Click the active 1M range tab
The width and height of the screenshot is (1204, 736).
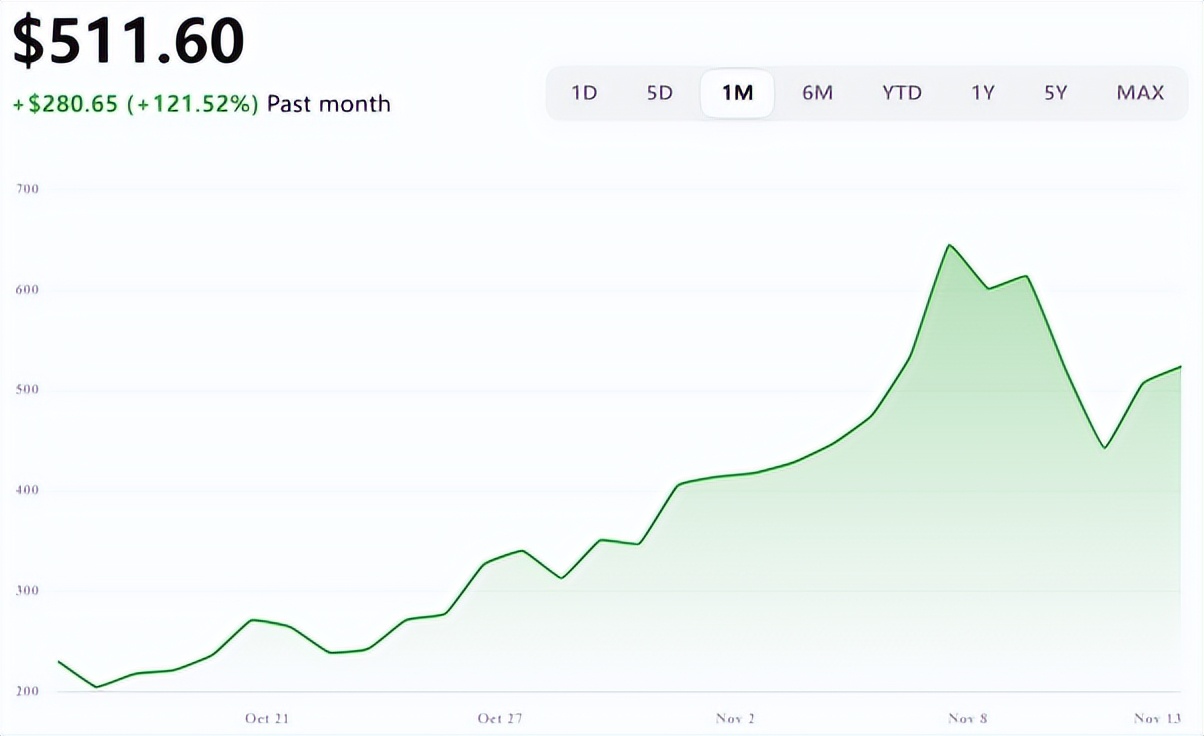(x=737, y=93)
